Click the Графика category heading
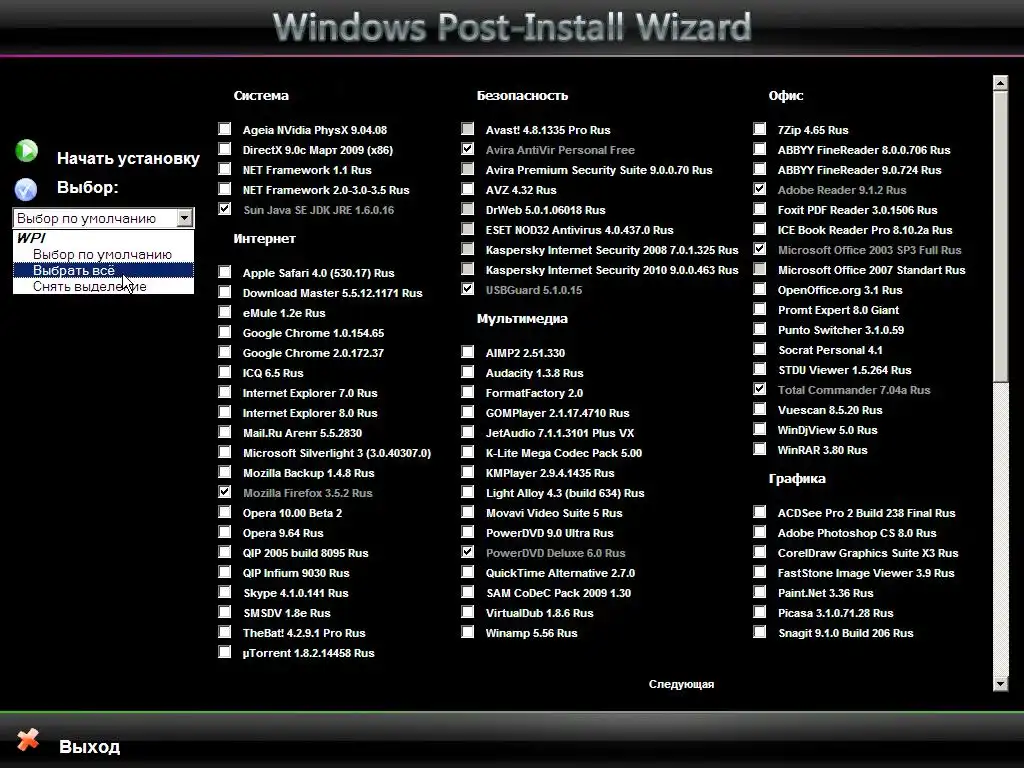Image resolution: width=1024 pixels, height=768 pixels. (797, 479)
